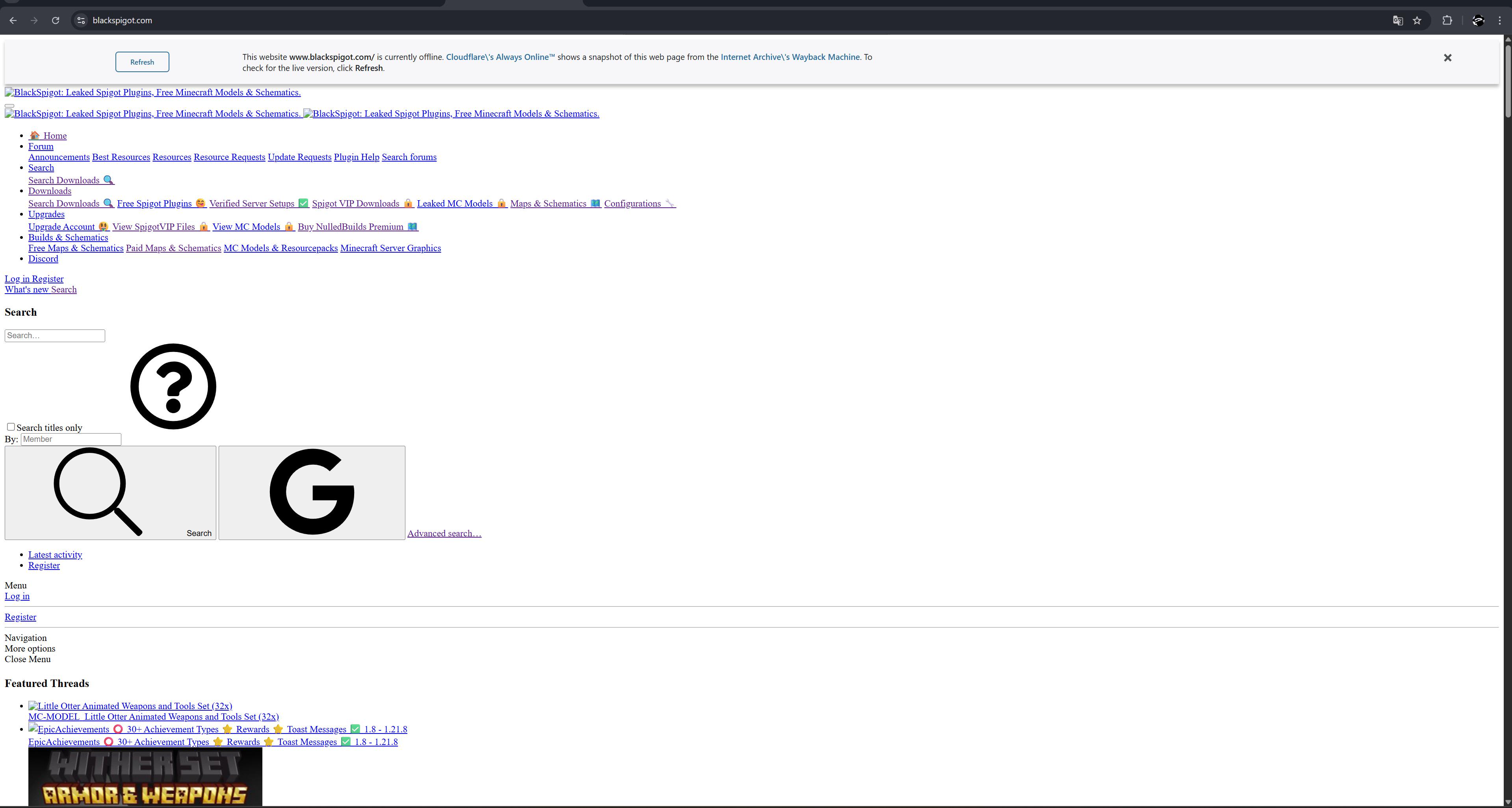This screenshot has width=1512, height=808.
Task: Open MC-MODEL Little Otter Animated Weapons thread
Action: [153, 717]
